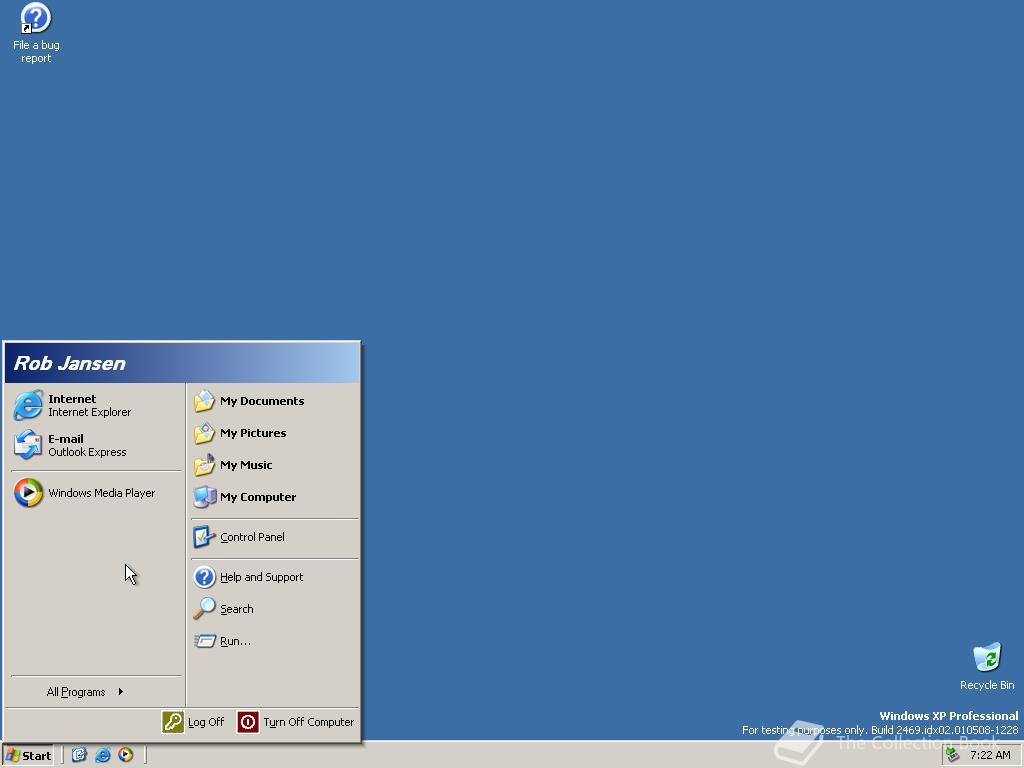Click the Log Off text button
Screen dimensions: 1024x768
click(206, 722)
